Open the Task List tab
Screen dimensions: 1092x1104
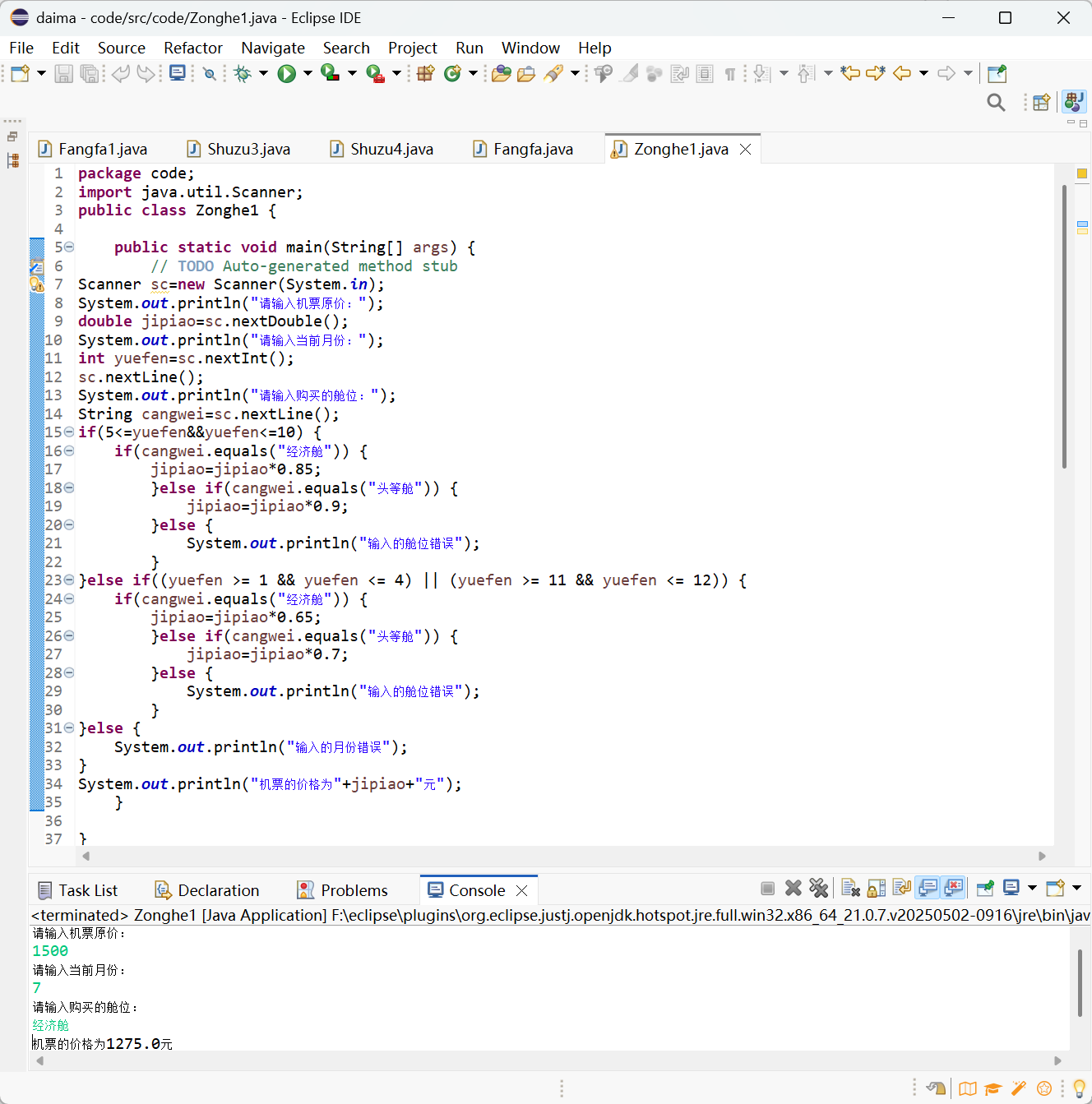point(78,890)
